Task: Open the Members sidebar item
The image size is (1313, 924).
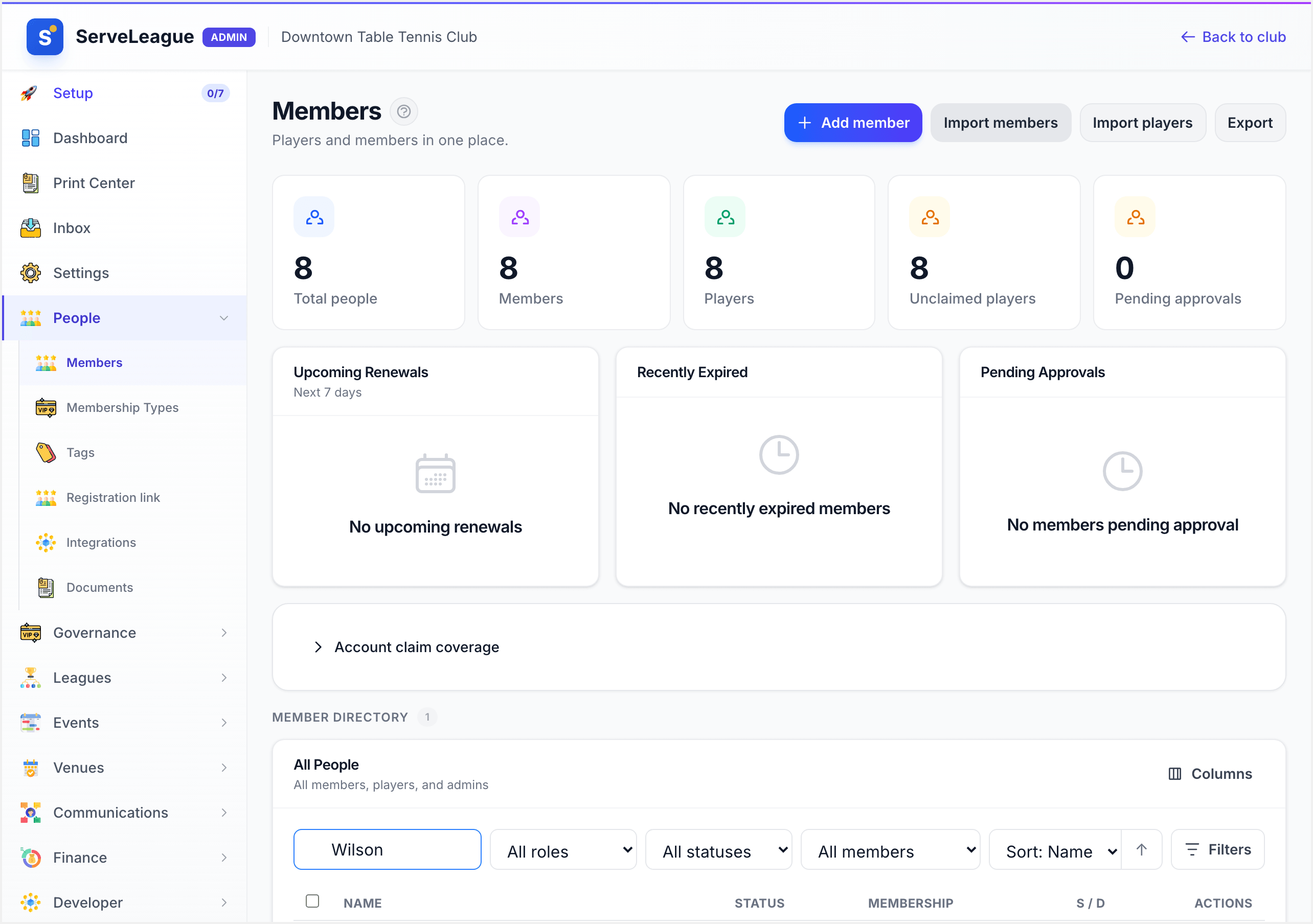Action: click(132, 363)
